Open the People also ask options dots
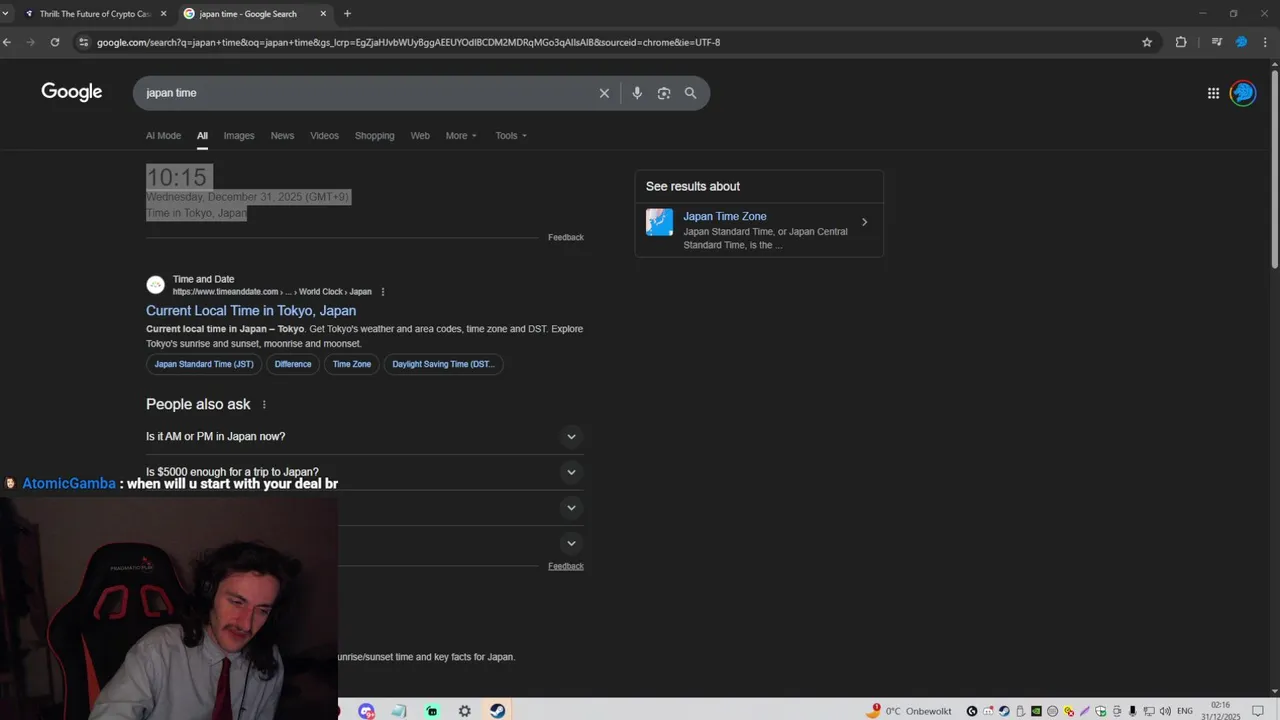 (264, 405)
